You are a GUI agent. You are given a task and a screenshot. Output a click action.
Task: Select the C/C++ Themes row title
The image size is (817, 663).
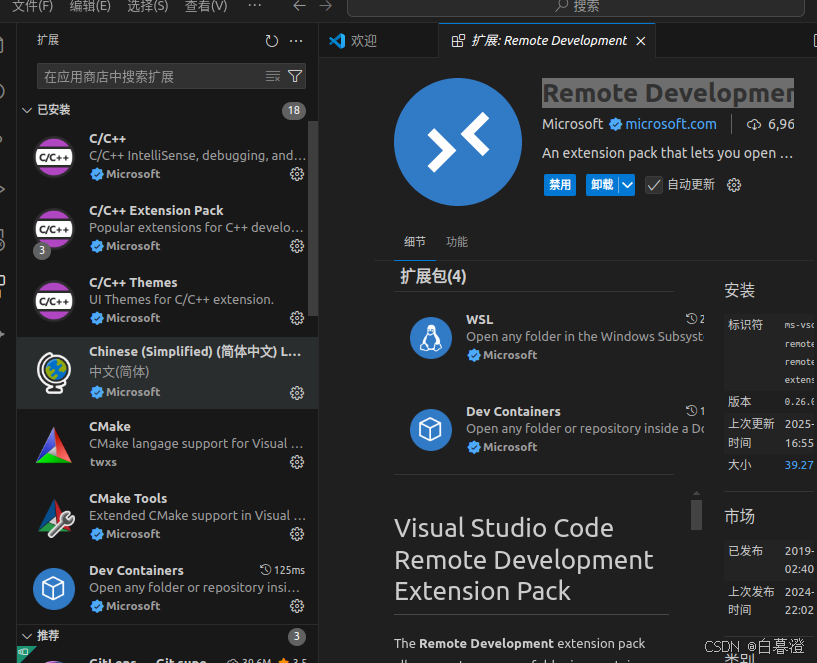tap(133, 283)
